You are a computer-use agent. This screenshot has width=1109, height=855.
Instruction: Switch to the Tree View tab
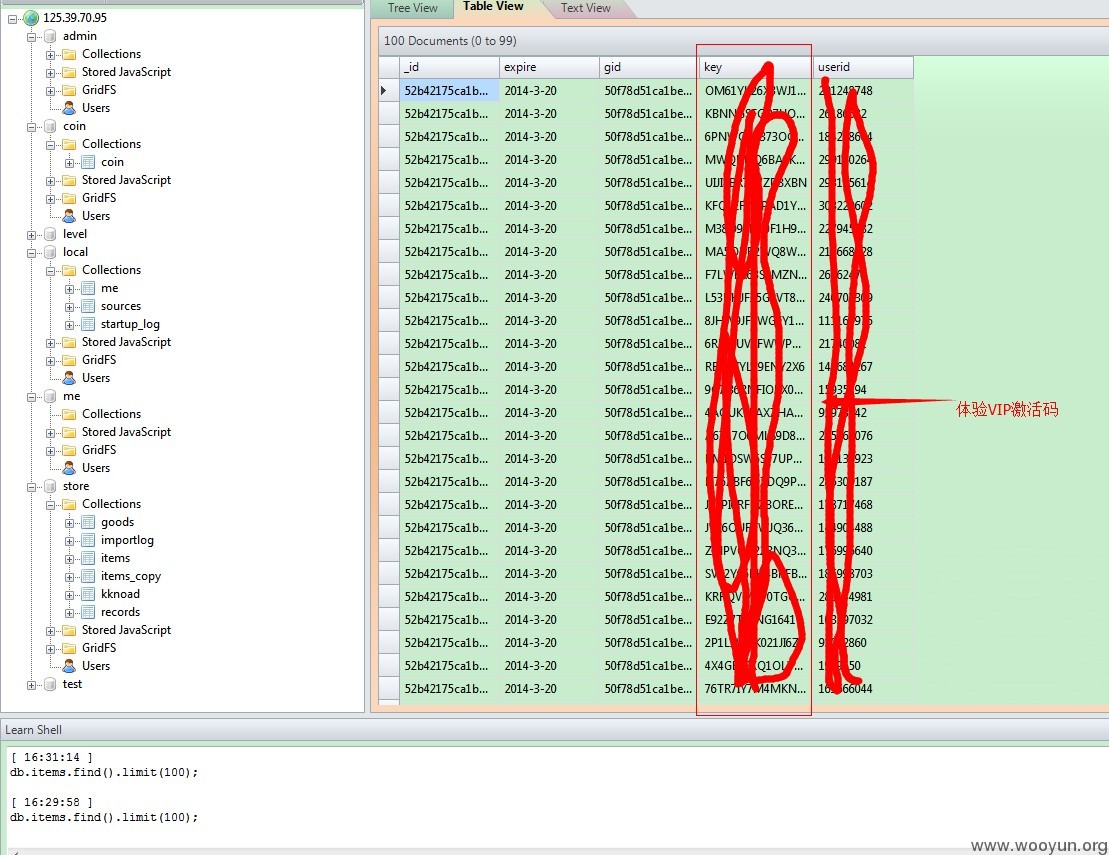coord(412,8)
